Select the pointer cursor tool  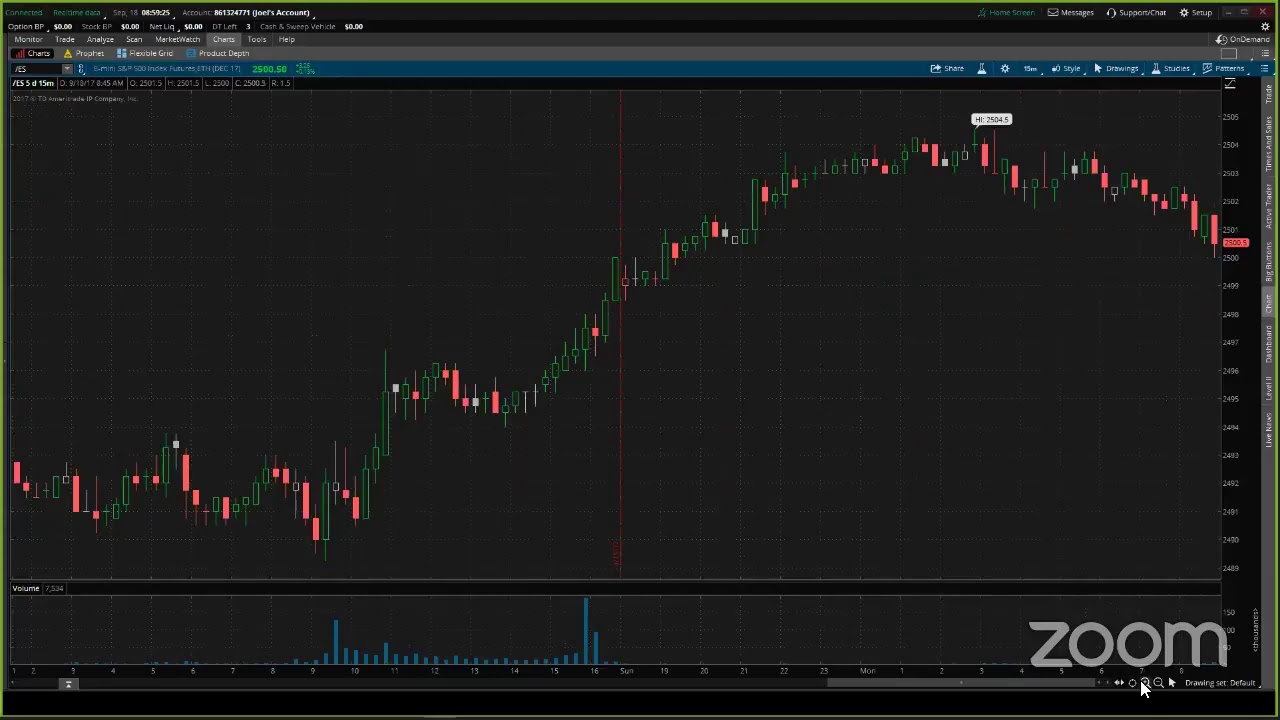click(x=1172, y=683)
